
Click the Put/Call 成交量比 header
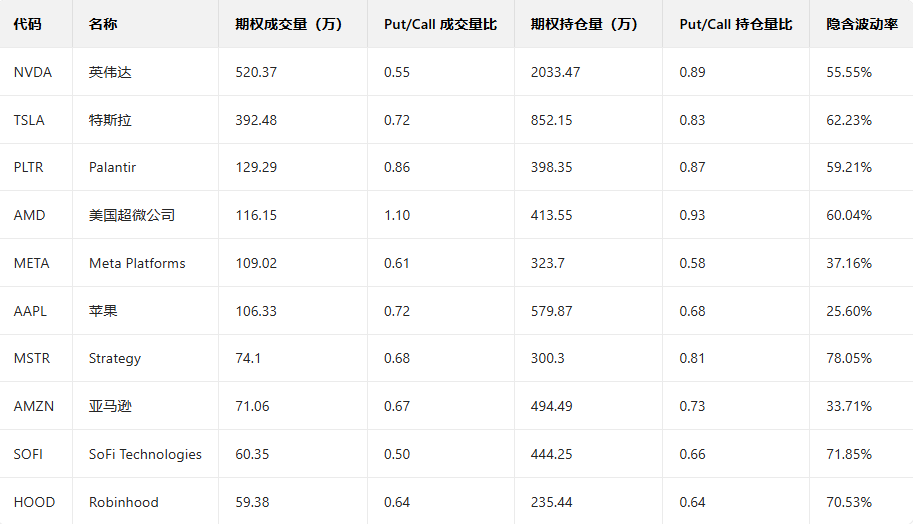tap(440, 24)
